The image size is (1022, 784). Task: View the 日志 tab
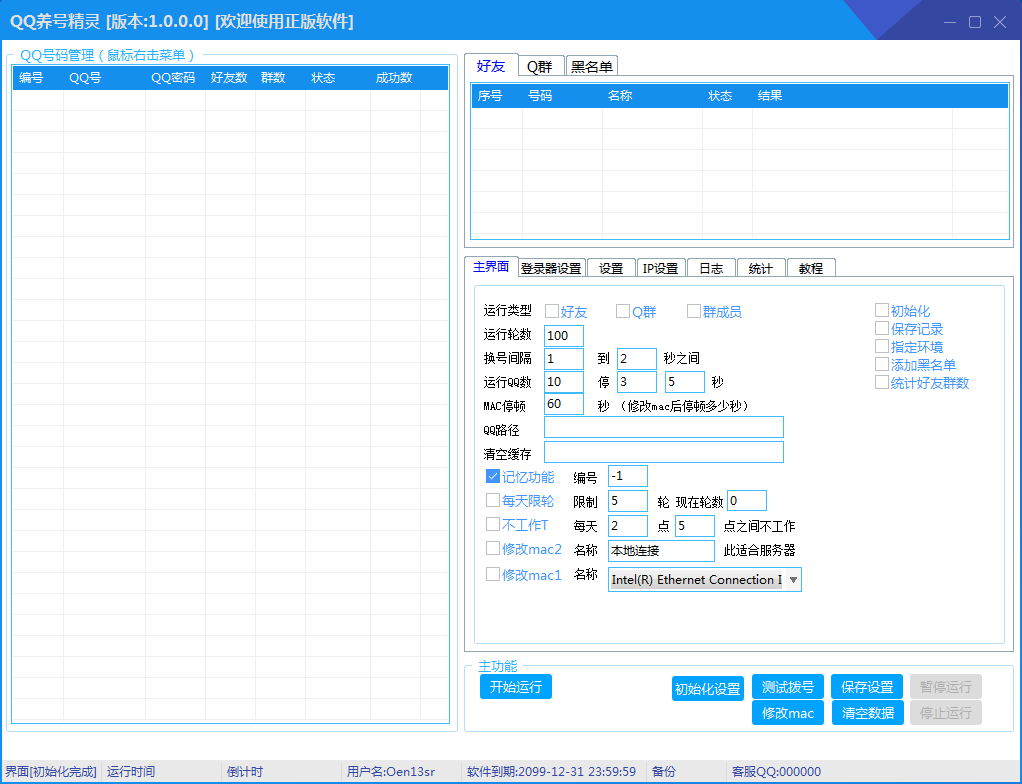(x=711, y=268)
